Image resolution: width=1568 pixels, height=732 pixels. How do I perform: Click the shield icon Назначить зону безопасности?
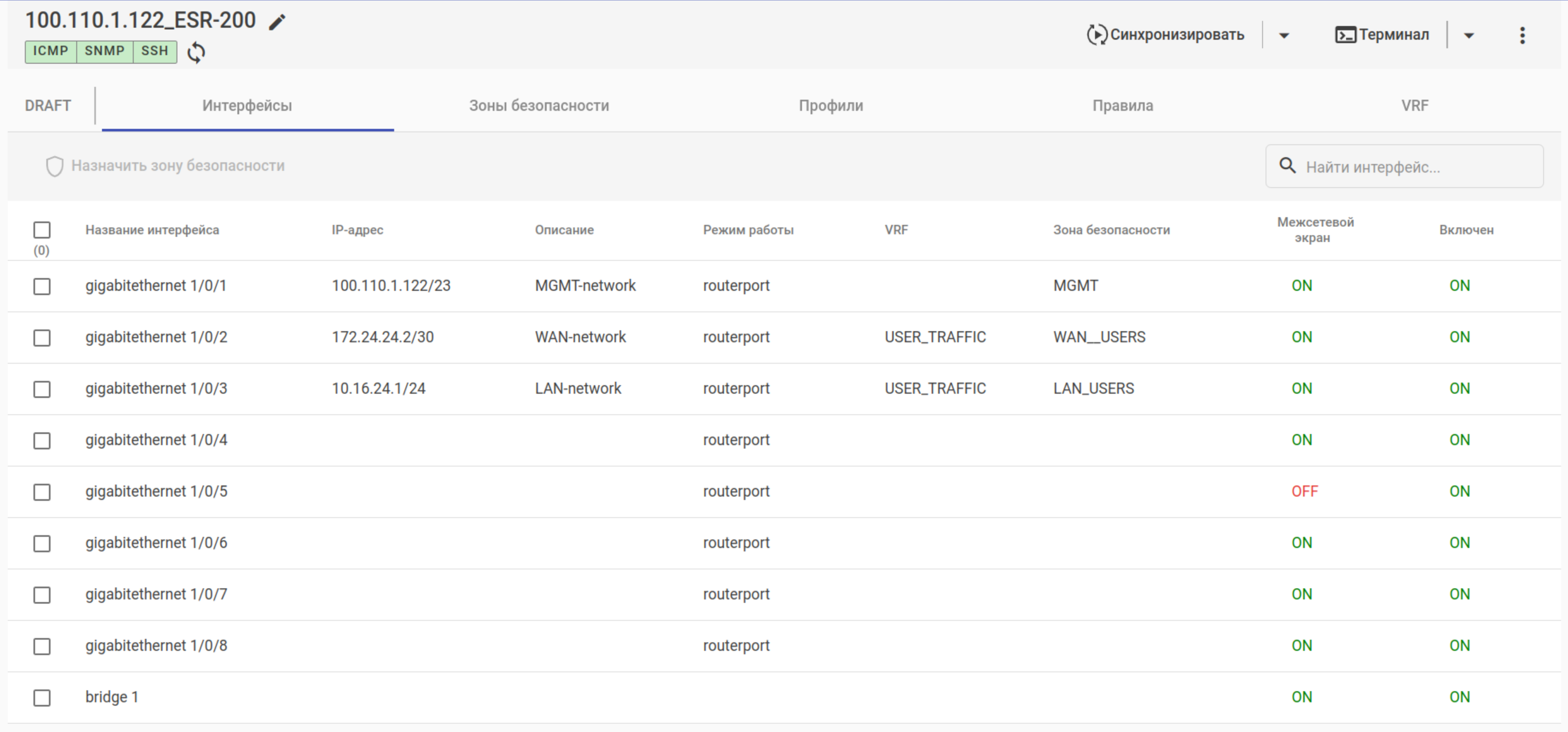55,166
